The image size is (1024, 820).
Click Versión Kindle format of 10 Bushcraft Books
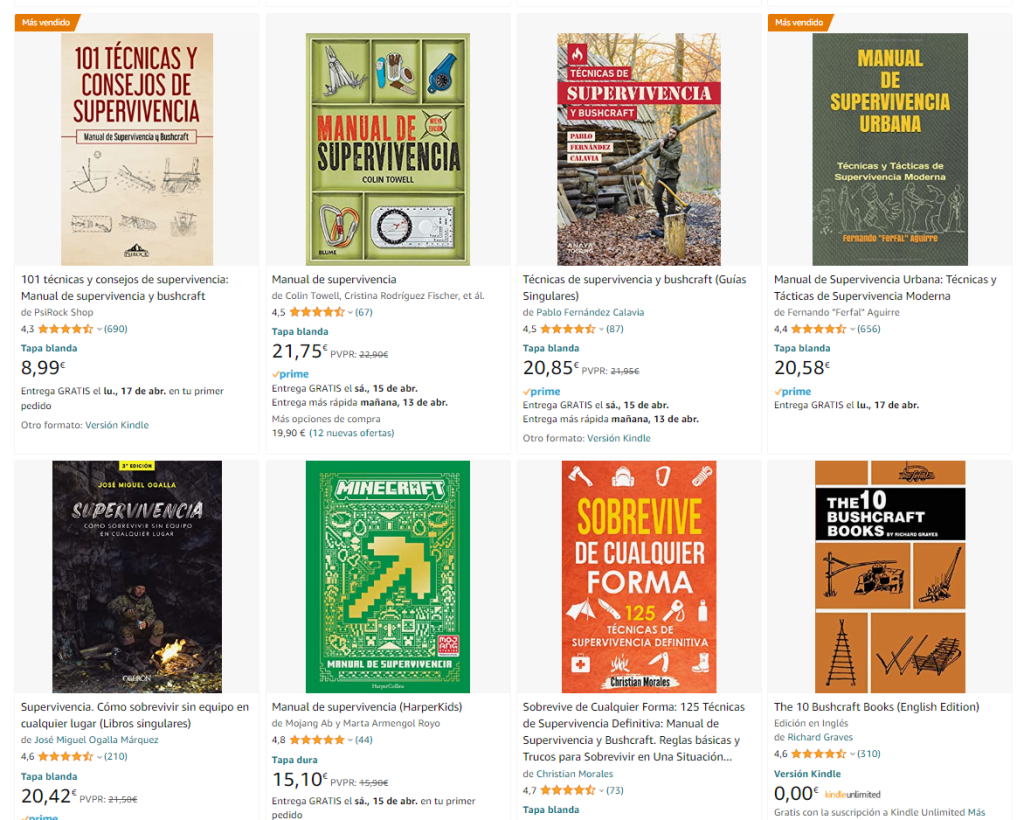[807, 774]
